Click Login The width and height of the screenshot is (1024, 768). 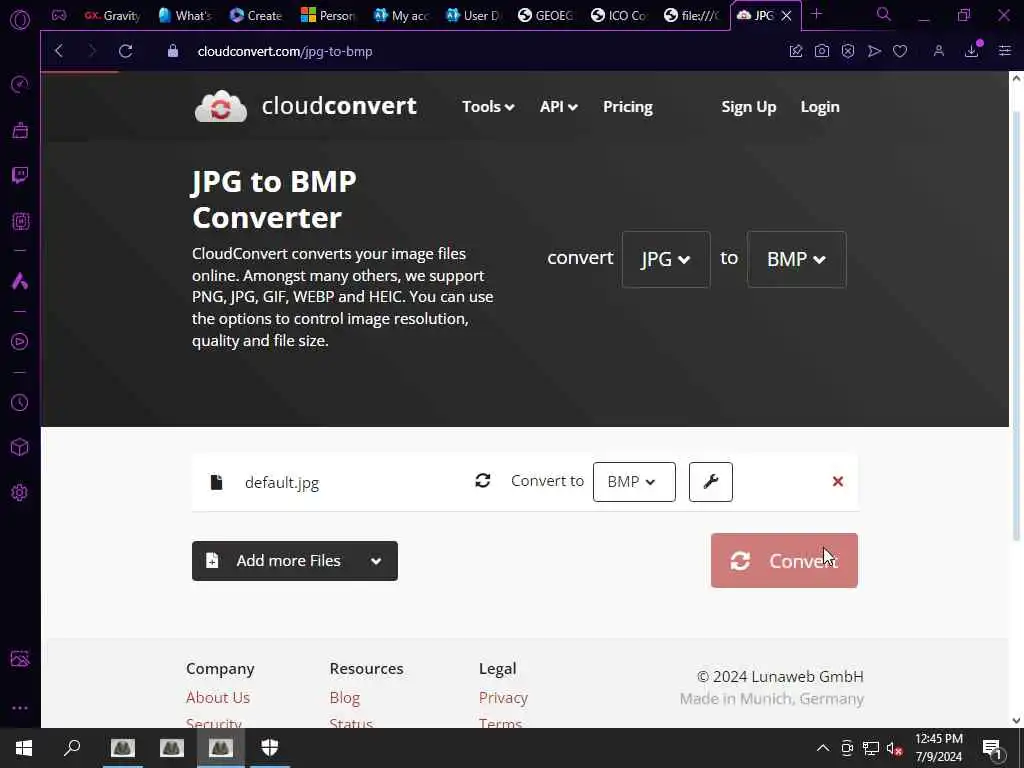(x=820, y=106)
